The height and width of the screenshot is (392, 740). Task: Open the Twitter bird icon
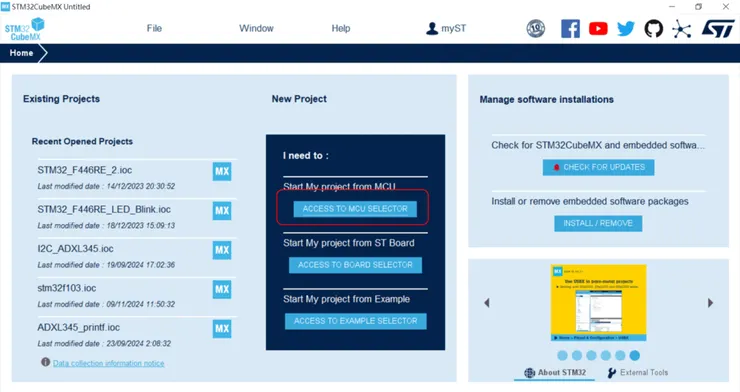coord(626,29)
